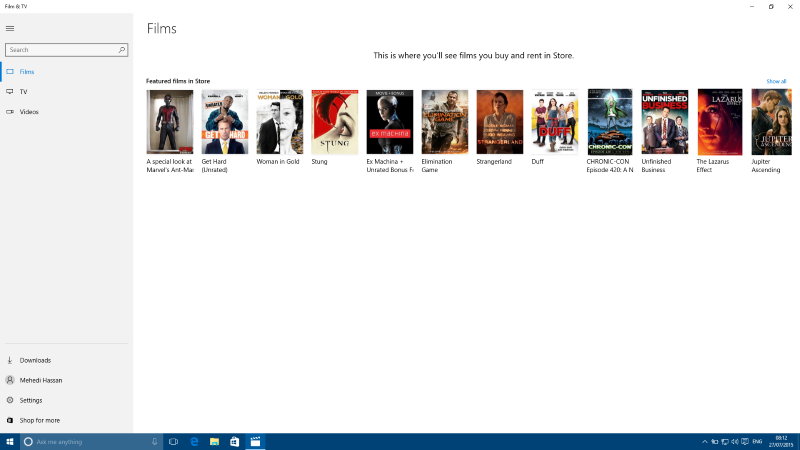Click the taskbar clock and date

(x=781, y=442)
